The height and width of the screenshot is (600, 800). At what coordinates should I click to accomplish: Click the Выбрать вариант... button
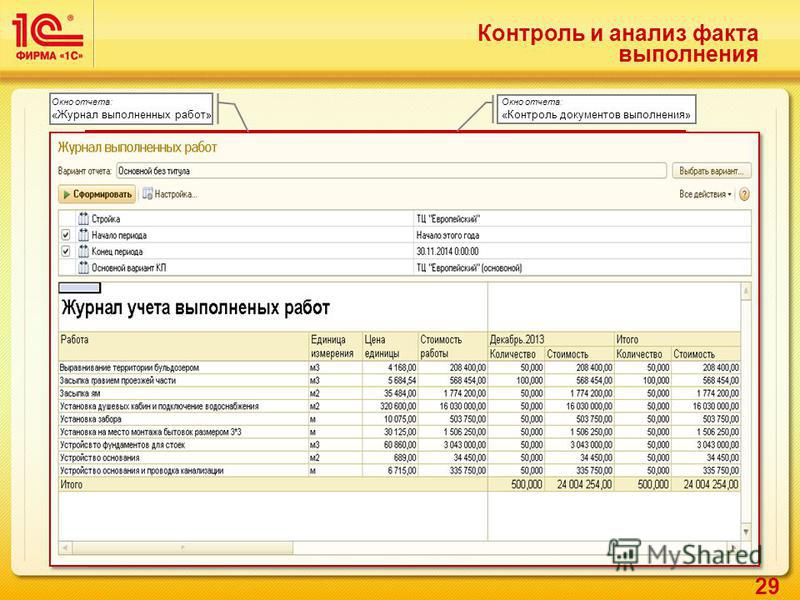pyautogui.click(x=711, y=171)
